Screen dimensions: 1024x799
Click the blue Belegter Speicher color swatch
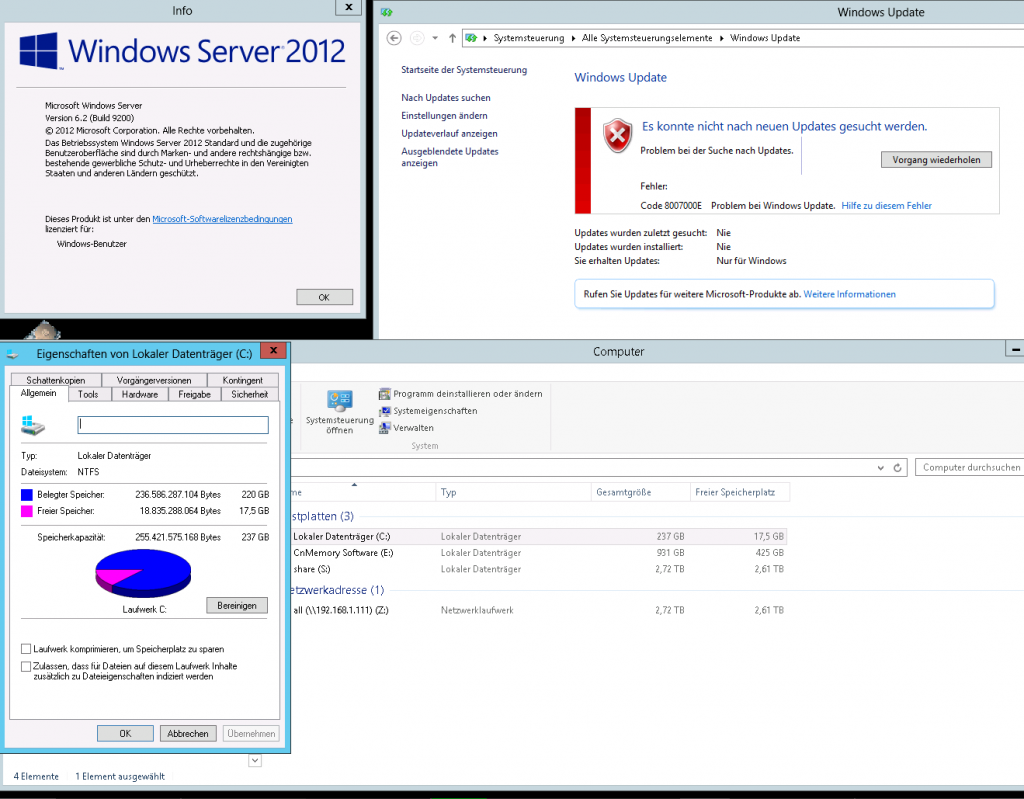tap(27, 495)
